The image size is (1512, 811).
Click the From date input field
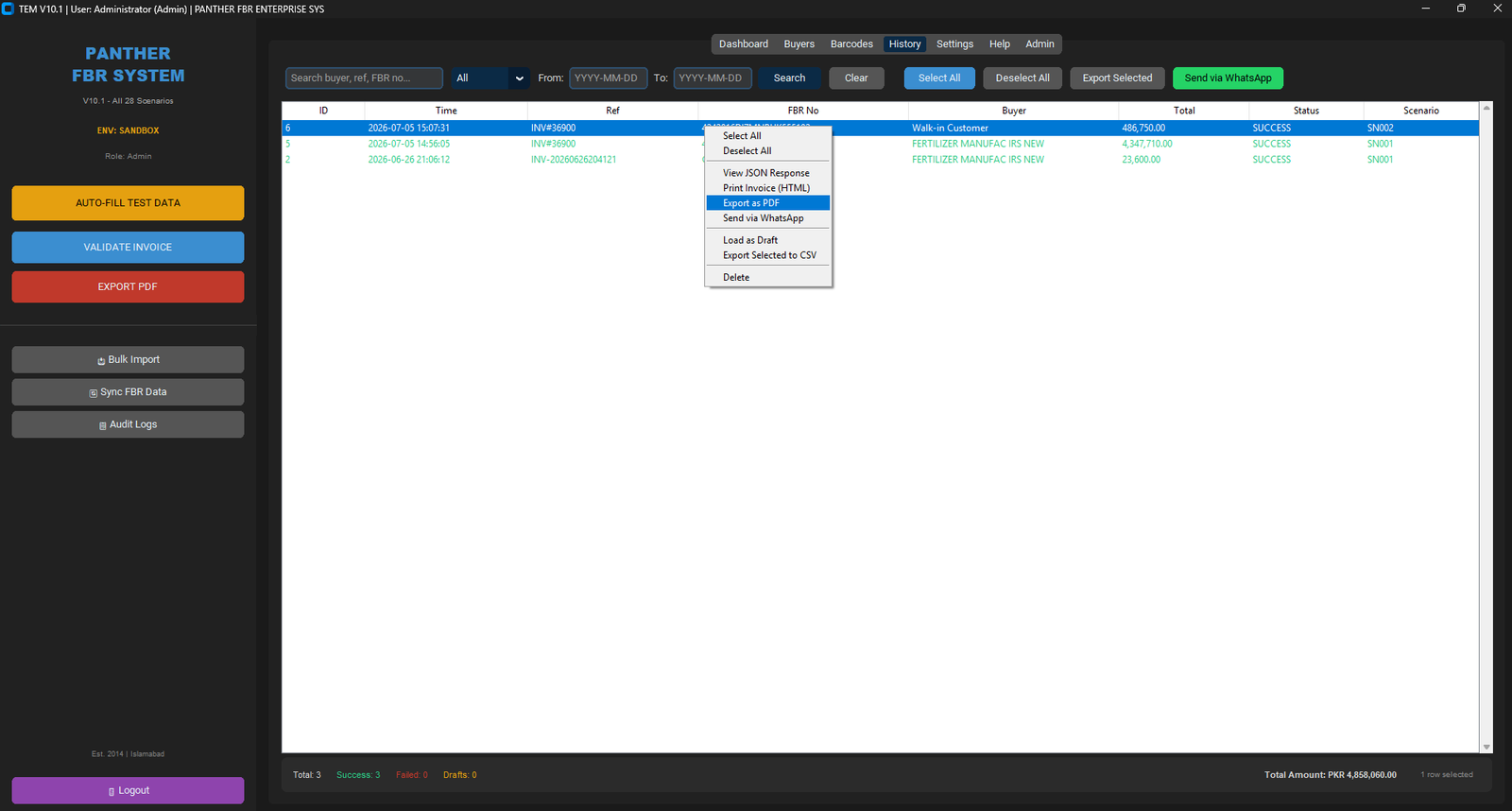pyautogui.click(x=608, y=78)
